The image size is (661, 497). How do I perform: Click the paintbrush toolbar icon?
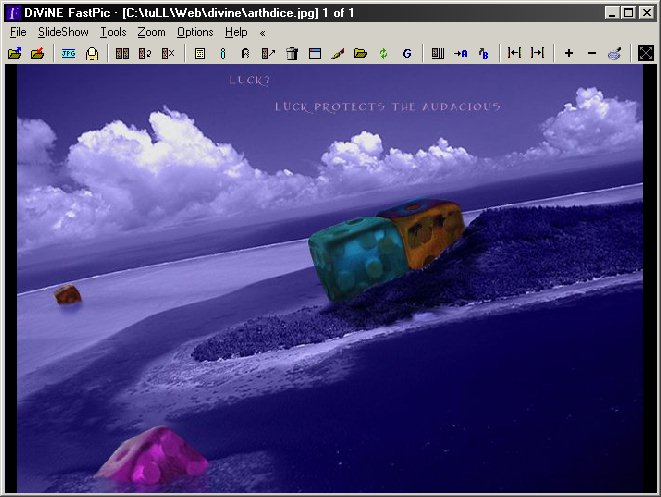tap(337, 53)
